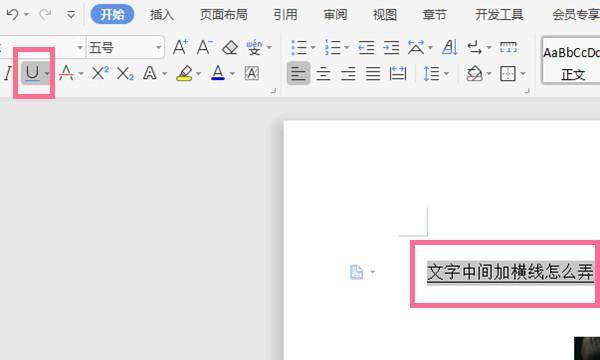Switch to the 开始 tab
Image resolution: width=600 pixels, height=360 pixels.
coord(112,15)
